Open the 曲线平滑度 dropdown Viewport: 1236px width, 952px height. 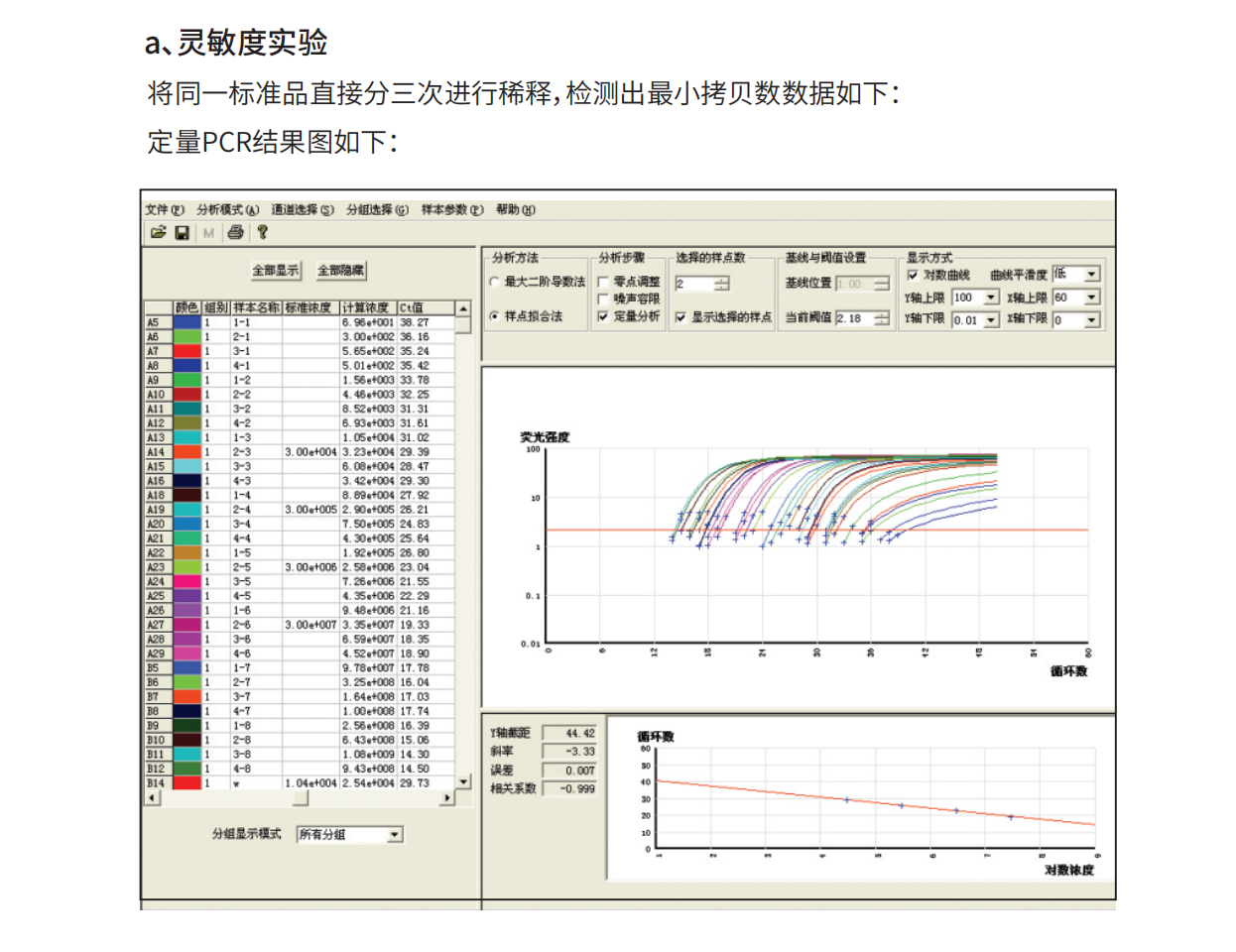click(x=1091, y=275)
